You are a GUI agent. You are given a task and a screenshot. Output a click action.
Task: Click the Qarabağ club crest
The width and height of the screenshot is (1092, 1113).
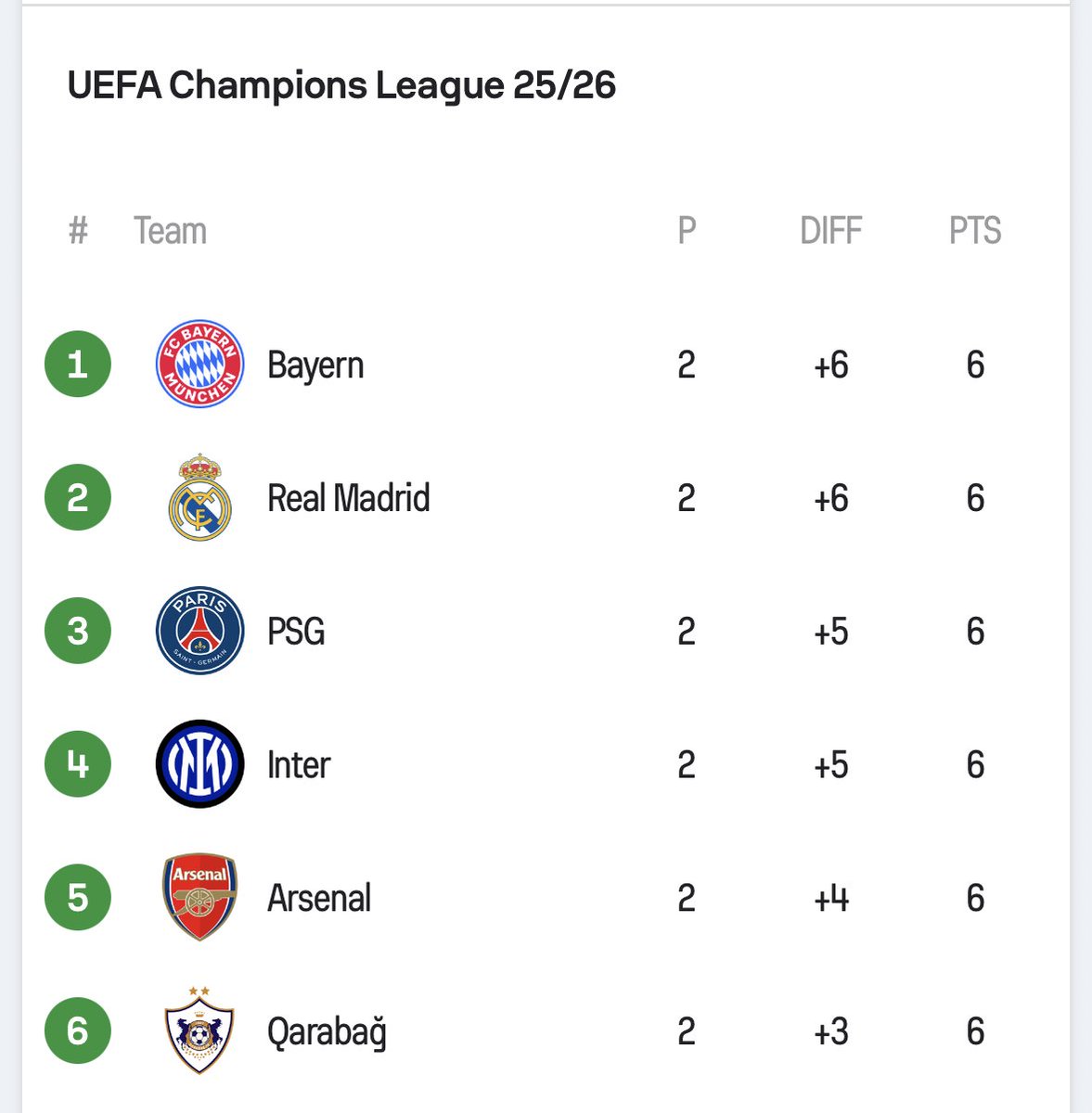199,1030
